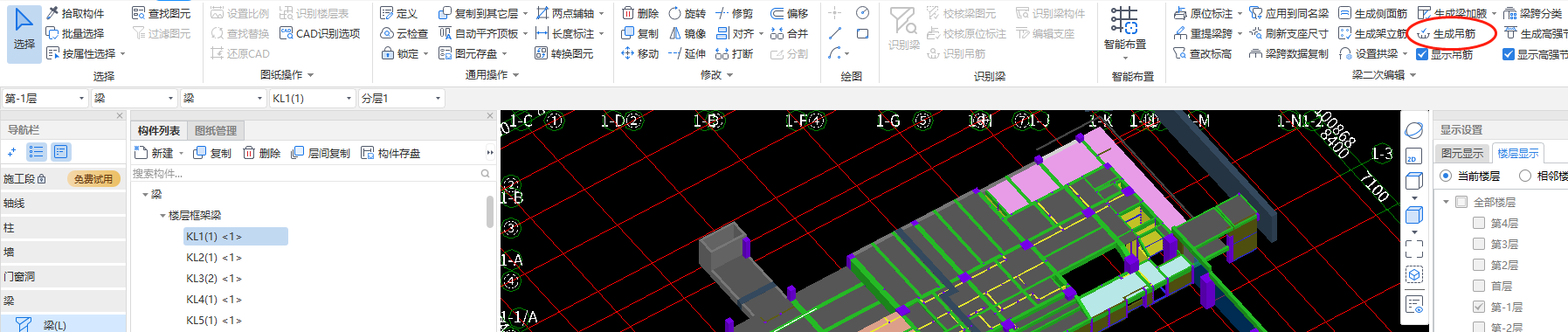Viewport: 1568px width, 332px height.
Task: Switch to the 楼层显示 tab
Action: 1518,153
